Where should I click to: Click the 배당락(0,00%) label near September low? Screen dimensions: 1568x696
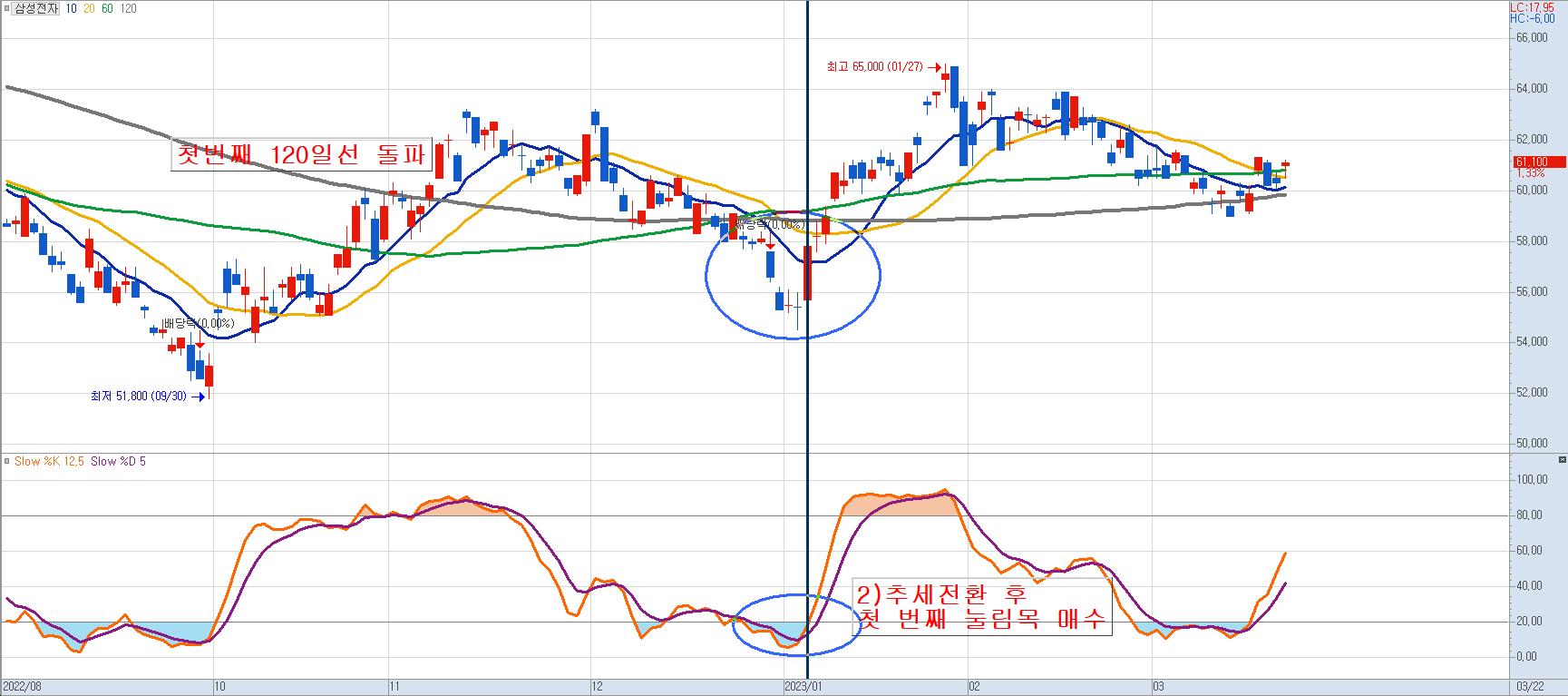coord(200,323)
